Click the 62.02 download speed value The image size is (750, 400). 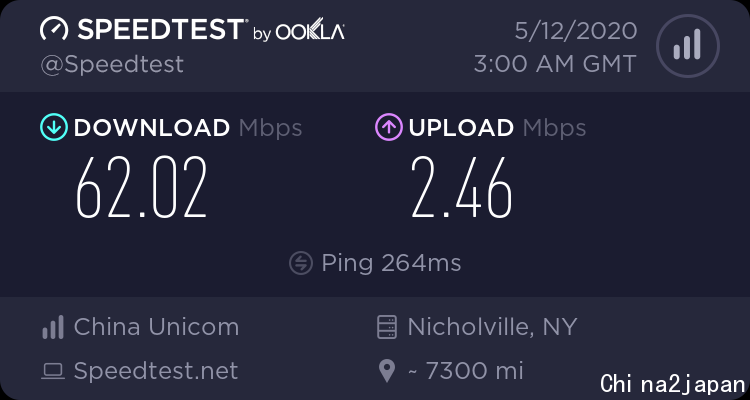[x=142, y=188]
